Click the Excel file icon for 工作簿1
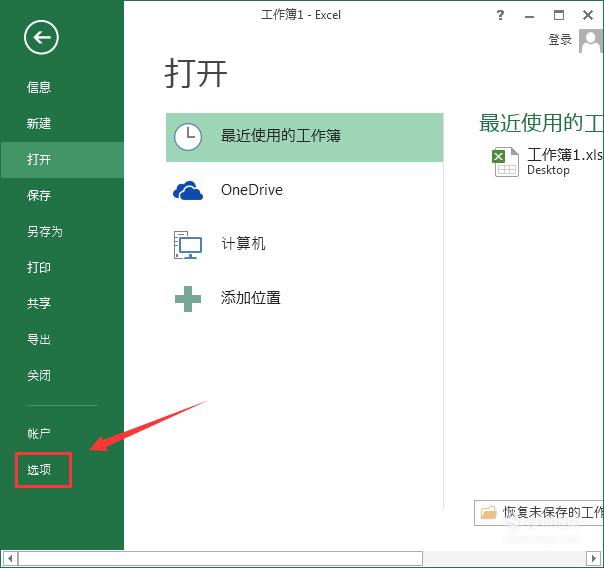The width and height of the screenshot is (604, 568). point(505,162)
